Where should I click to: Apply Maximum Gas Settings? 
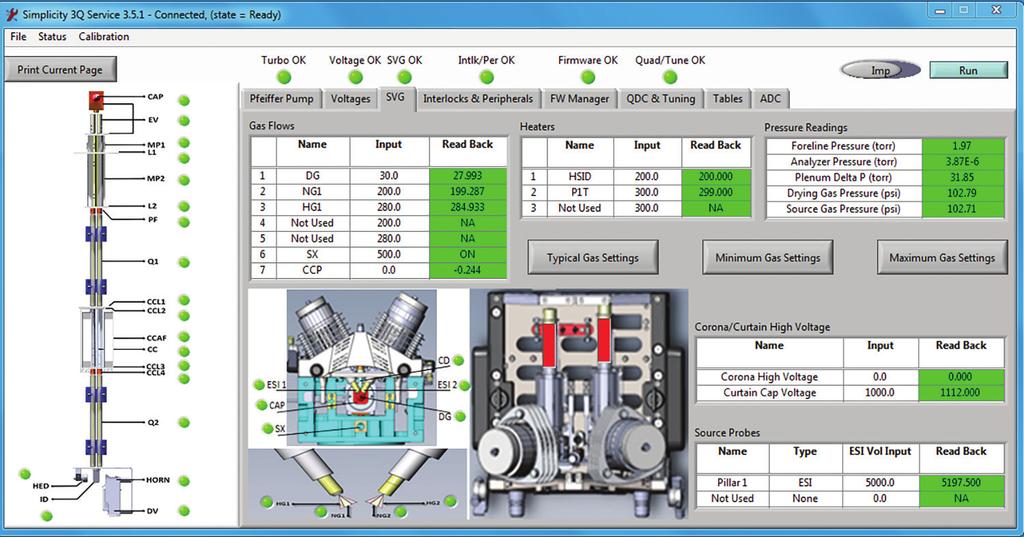(x=942, y=257)
